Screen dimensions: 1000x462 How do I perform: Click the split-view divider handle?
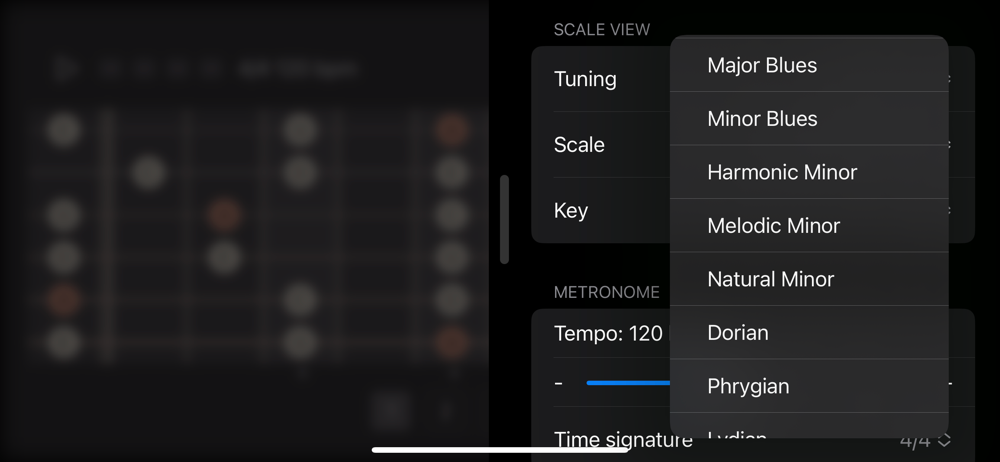pyautogui.click(x=504, y=220)
